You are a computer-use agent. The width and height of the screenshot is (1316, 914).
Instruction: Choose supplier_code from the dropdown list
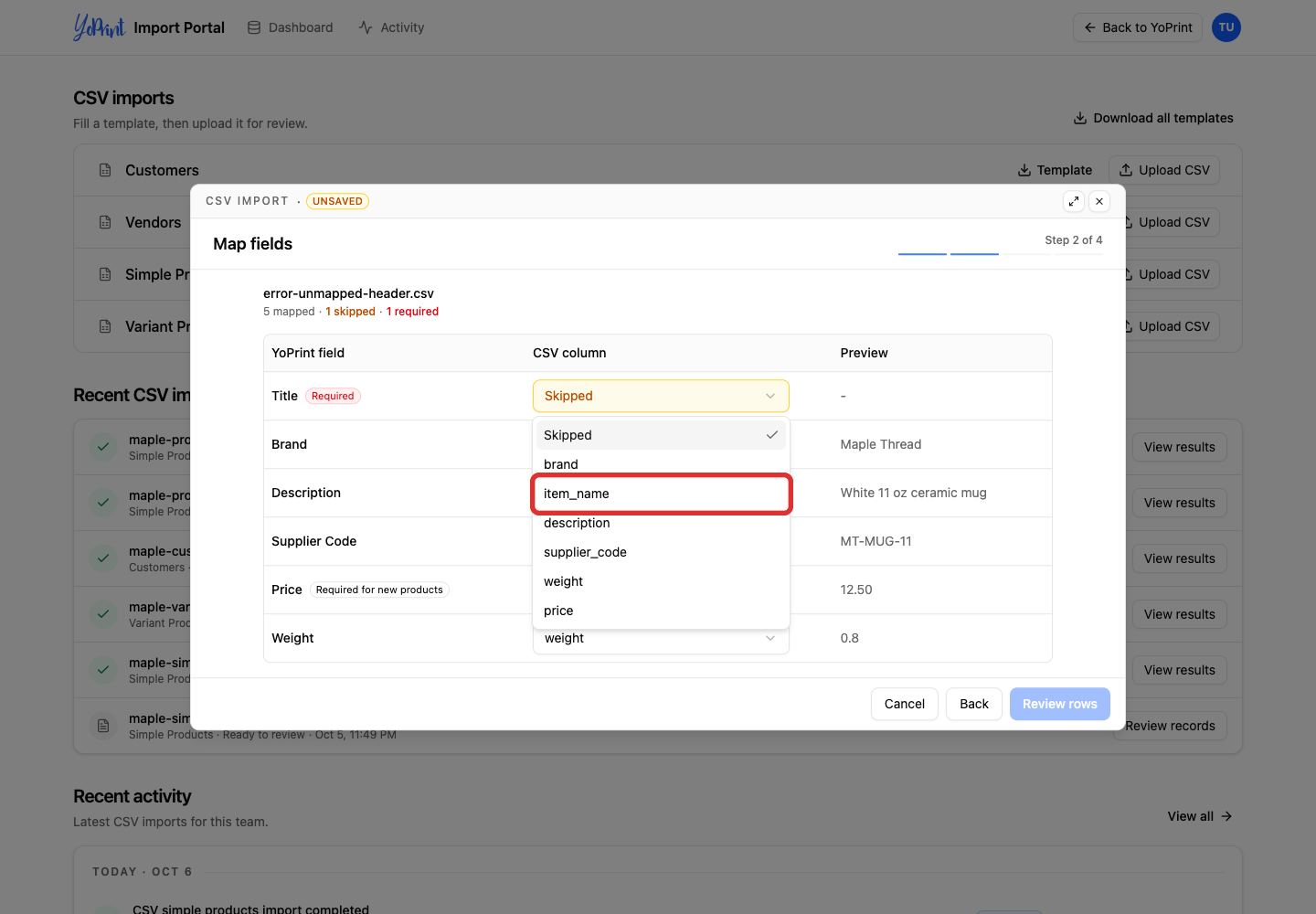pyautogui.click(x=661, y=552)
